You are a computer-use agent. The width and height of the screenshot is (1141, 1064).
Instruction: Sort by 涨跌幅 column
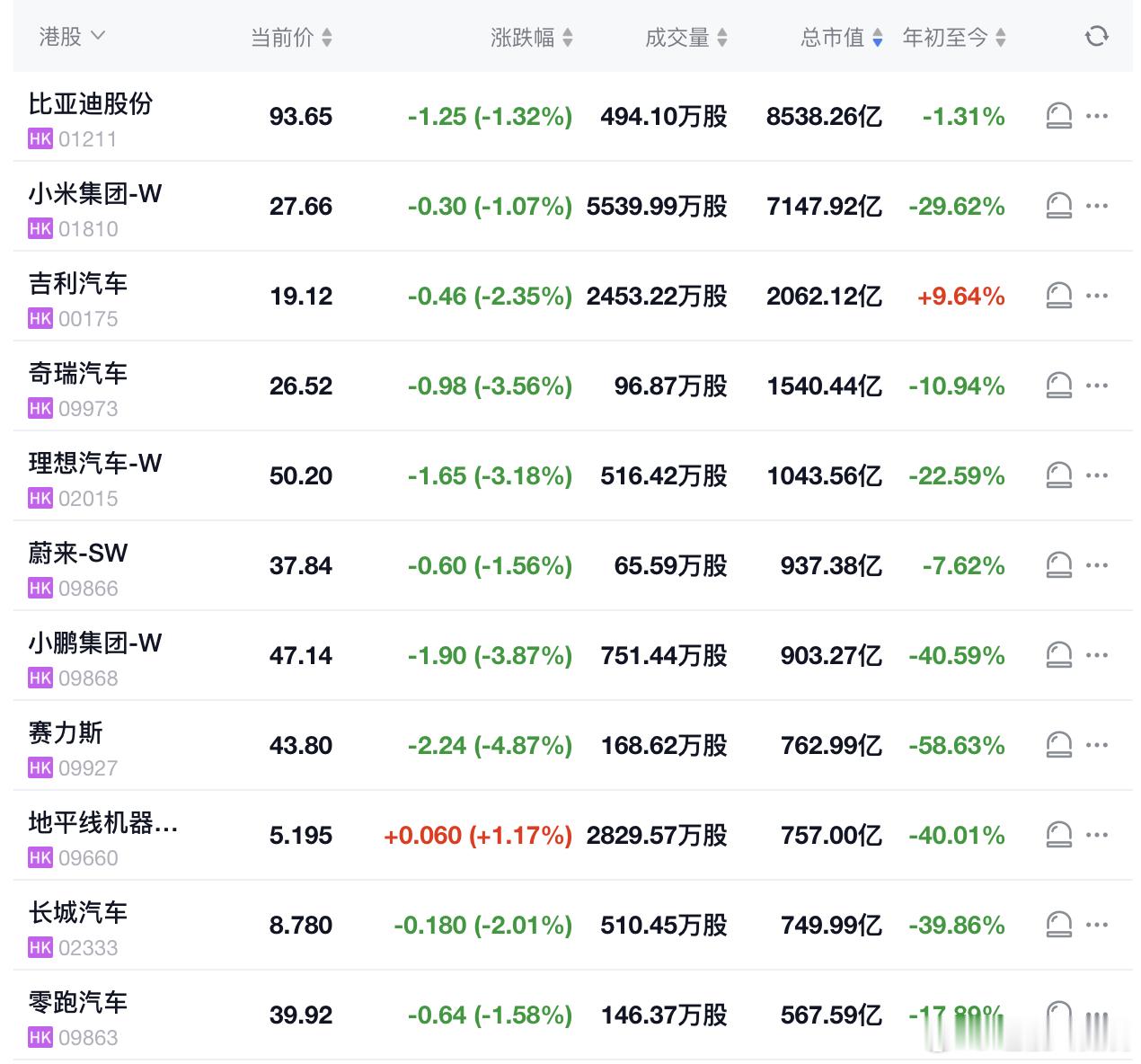coord(531,37)
